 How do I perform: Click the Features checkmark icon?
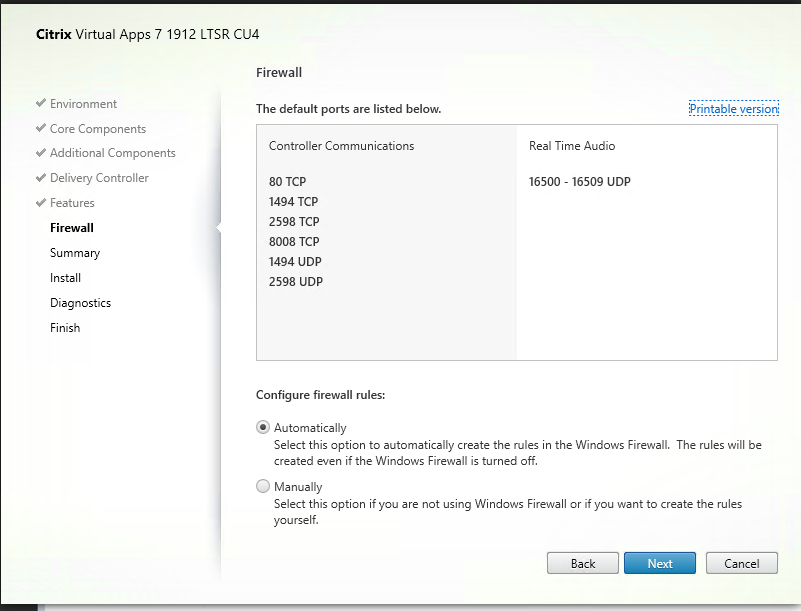pos(41,202)
